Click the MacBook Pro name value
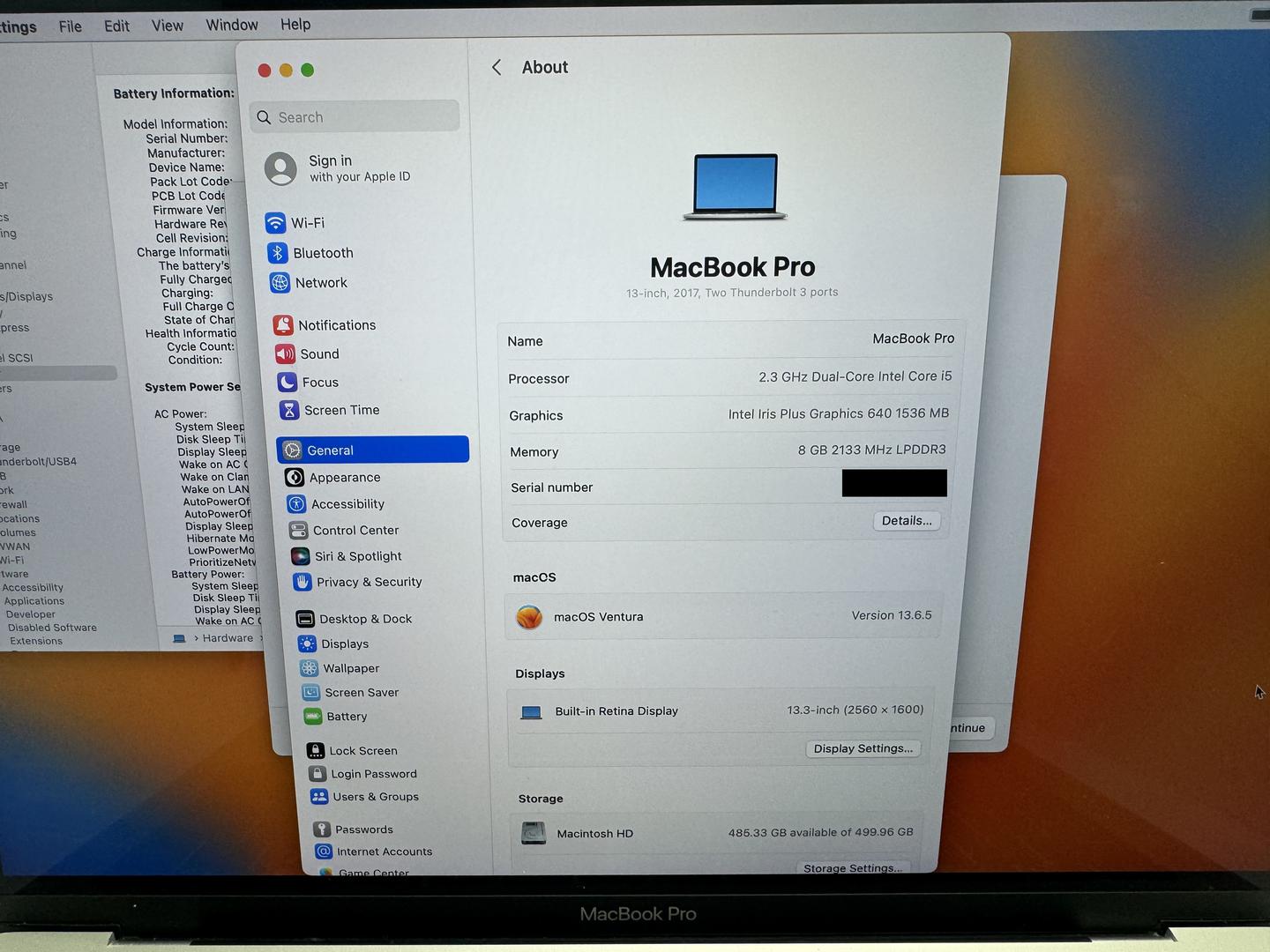The width and height of the screenshot is (1270, 952). pyautogui.click(x=913, y=338)
